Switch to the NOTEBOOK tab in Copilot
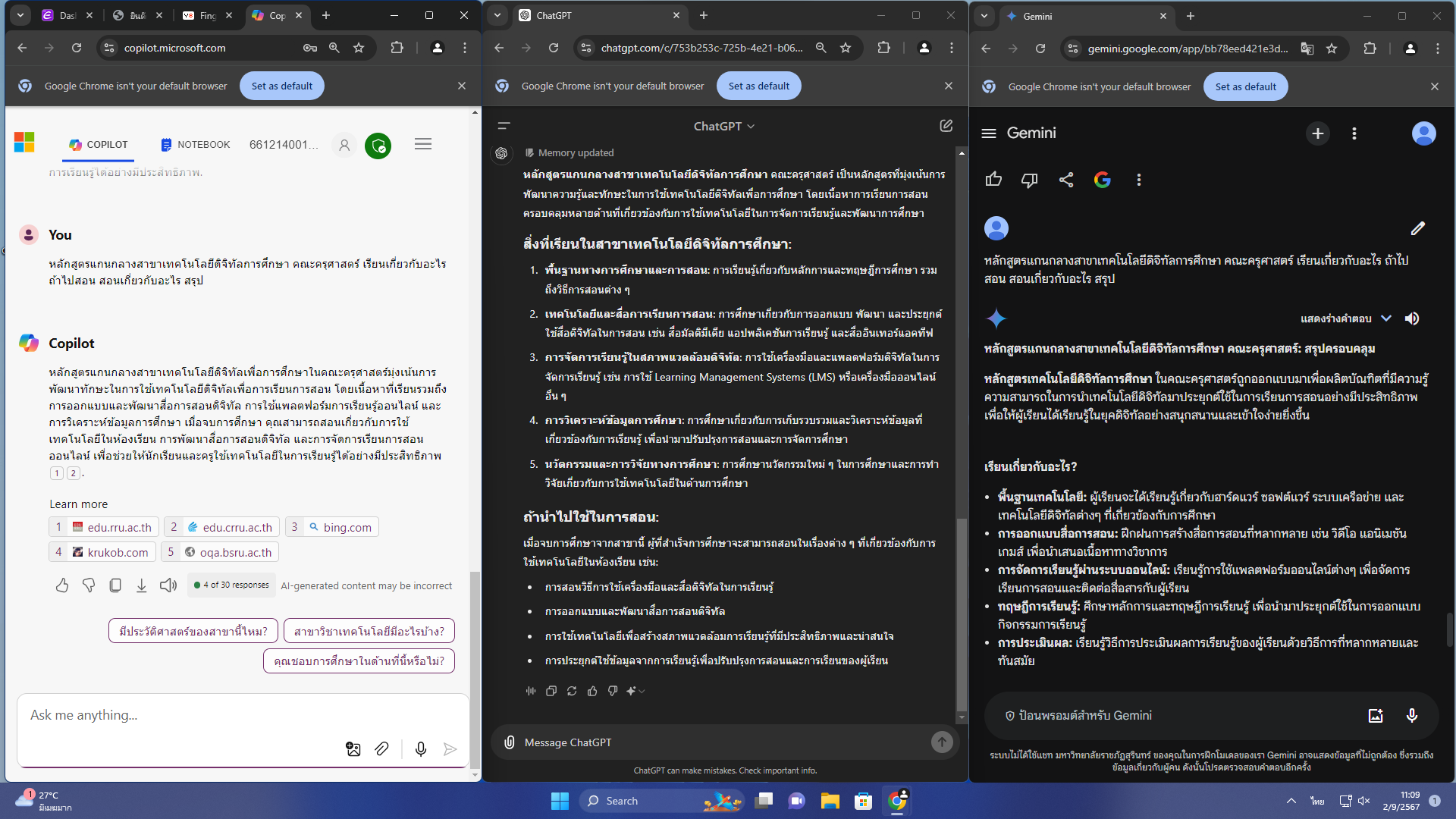The height and width of the screenshot is (819, 1456). (x=196, y=144)
